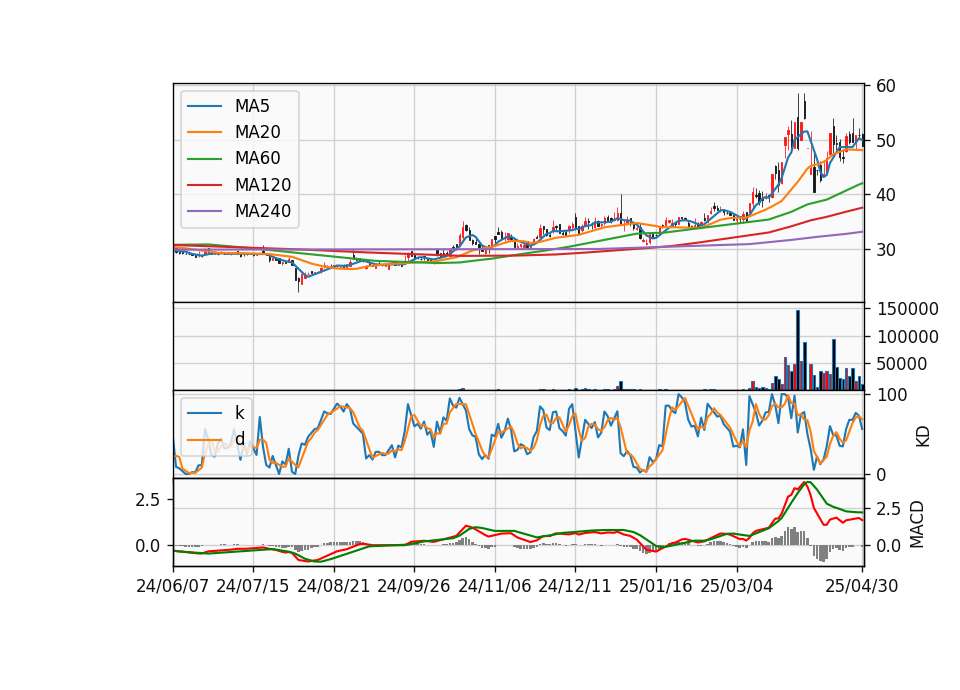Click the MA60 legend label
960x690 pixels.
click(258, 159)
